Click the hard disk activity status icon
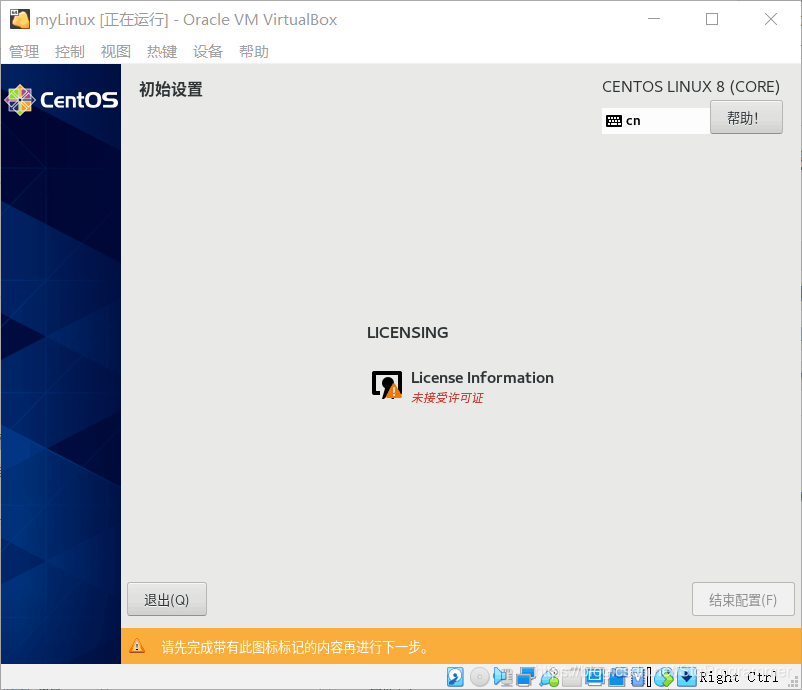Viewport: 802px width, 690px height. point(455,677)
